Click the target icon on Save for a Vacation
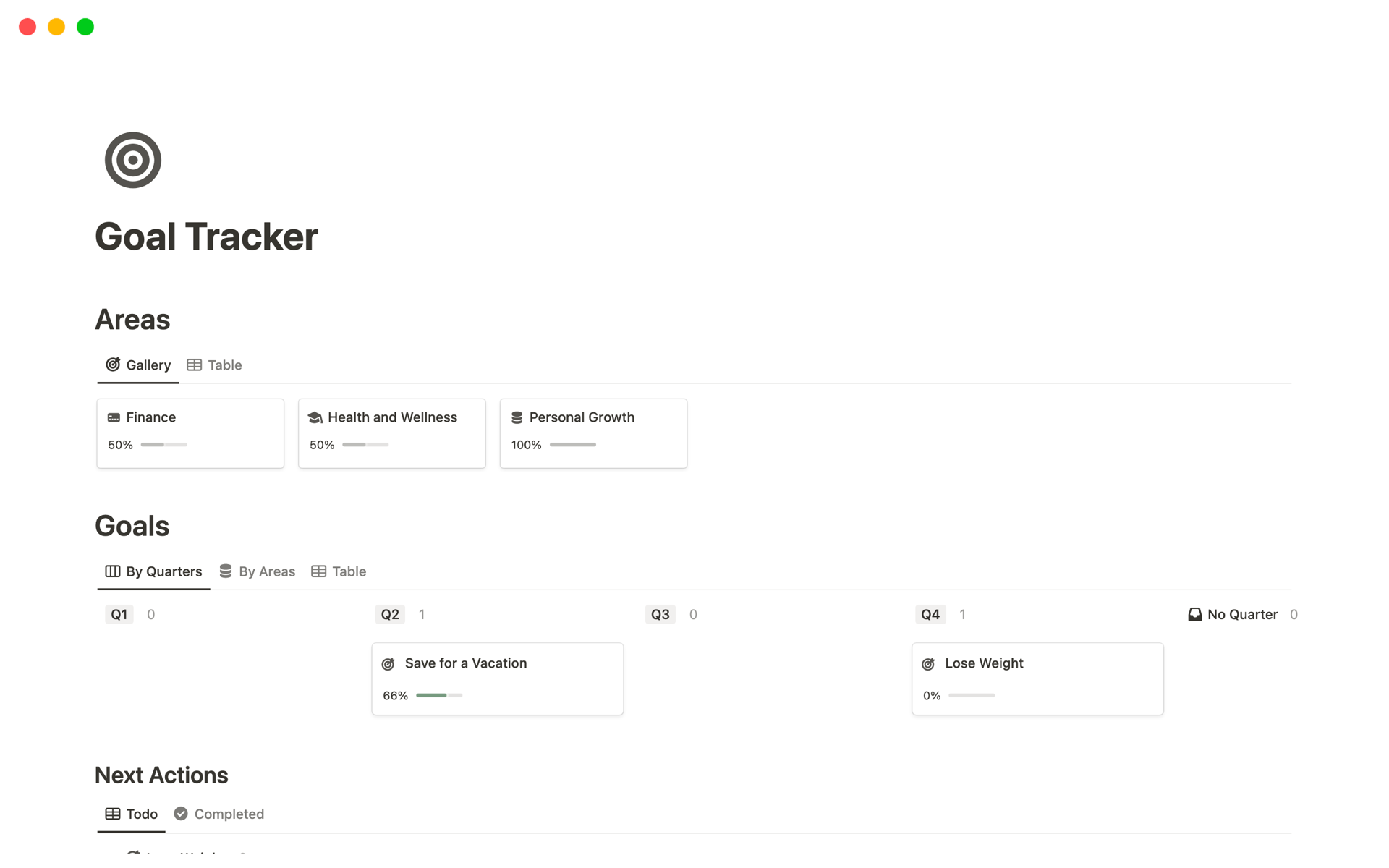The width and height of the screenshot is (1389, 868). point(388,663)
